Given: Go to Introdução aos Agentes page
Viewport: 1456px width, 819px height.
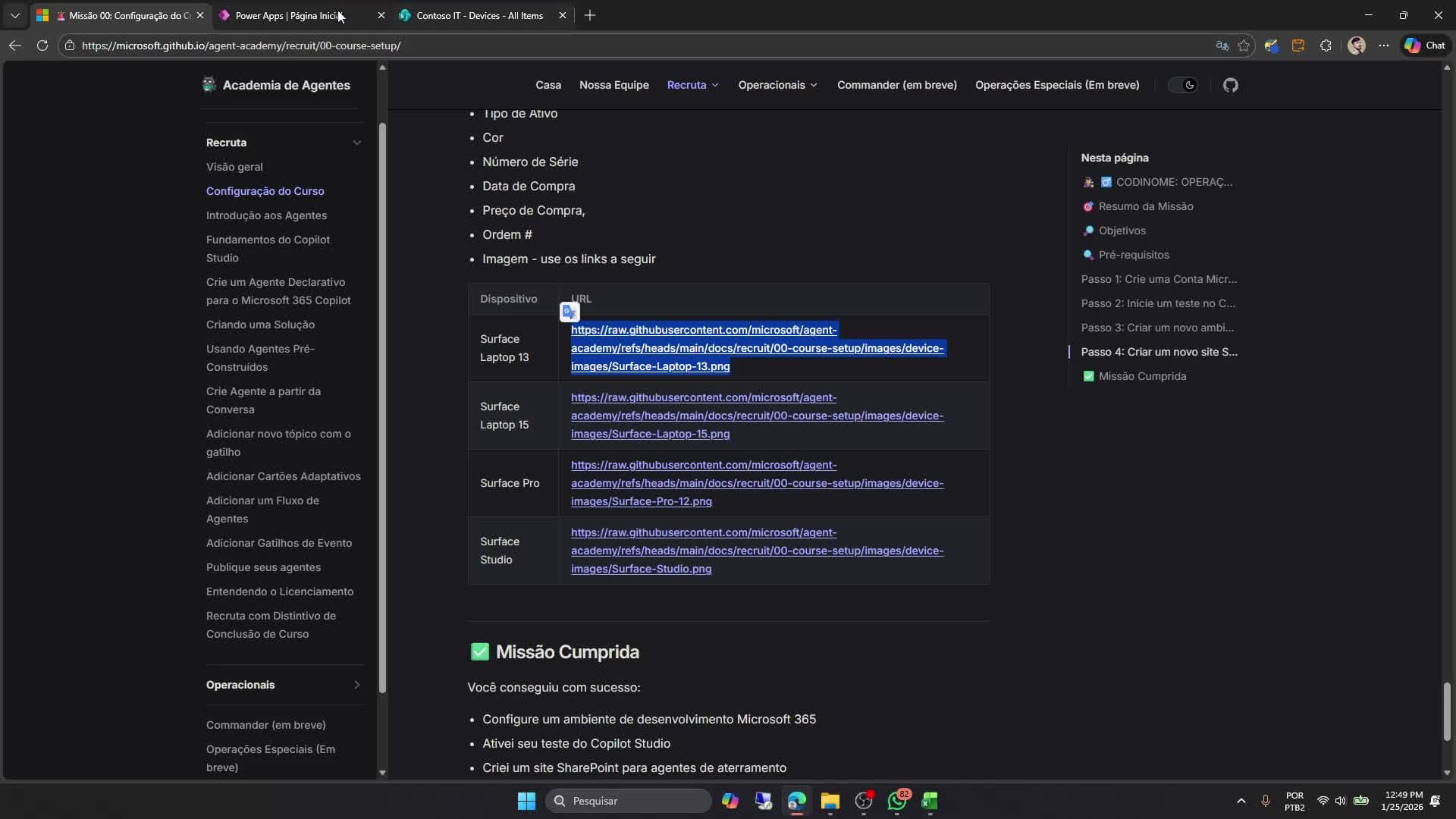Looking at the screenshot, I should 266,215.
